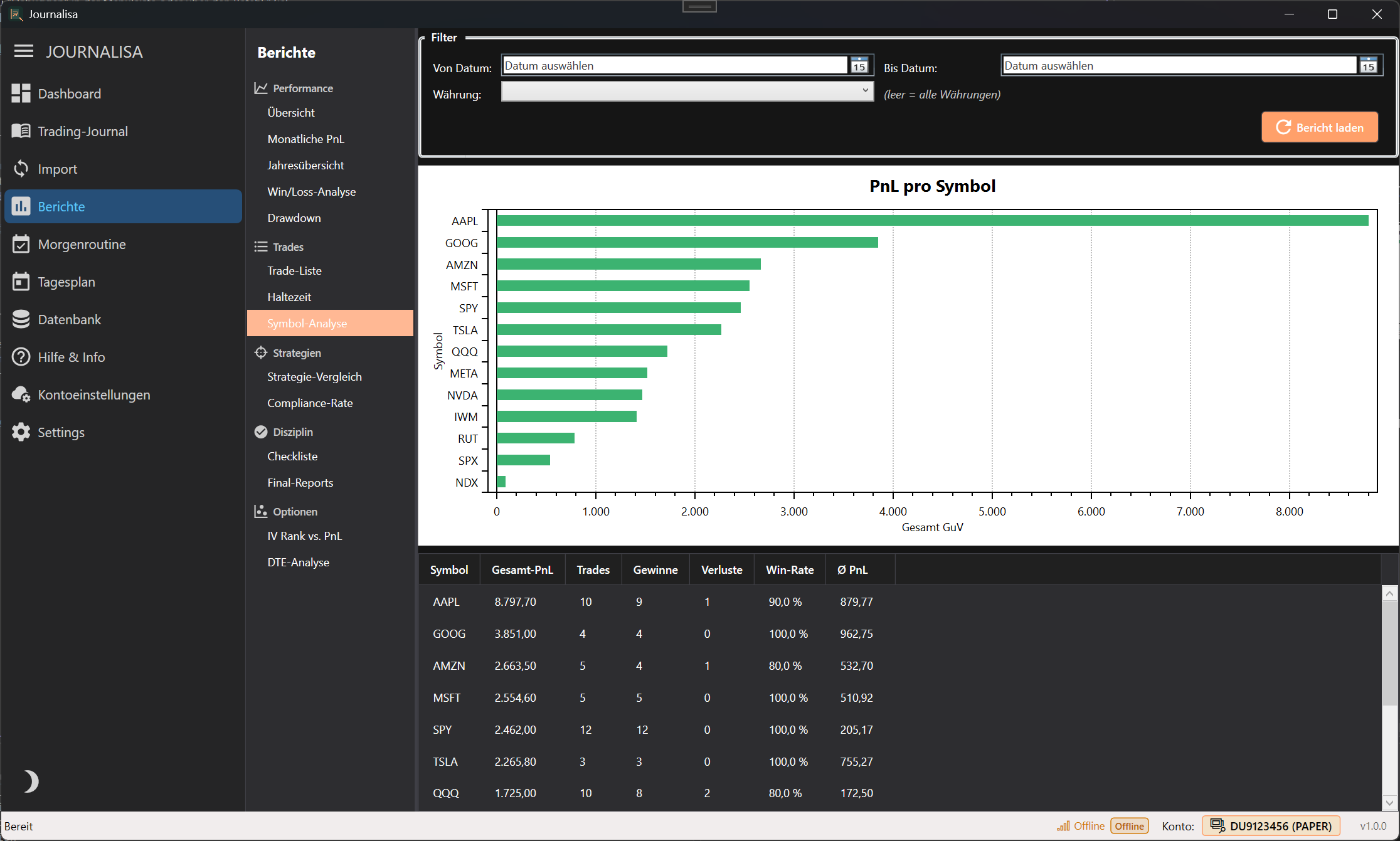Viewport: 1400px width, 841px height.
Task: Click the Trading-Journal book icon
Action: click(21, 131)
